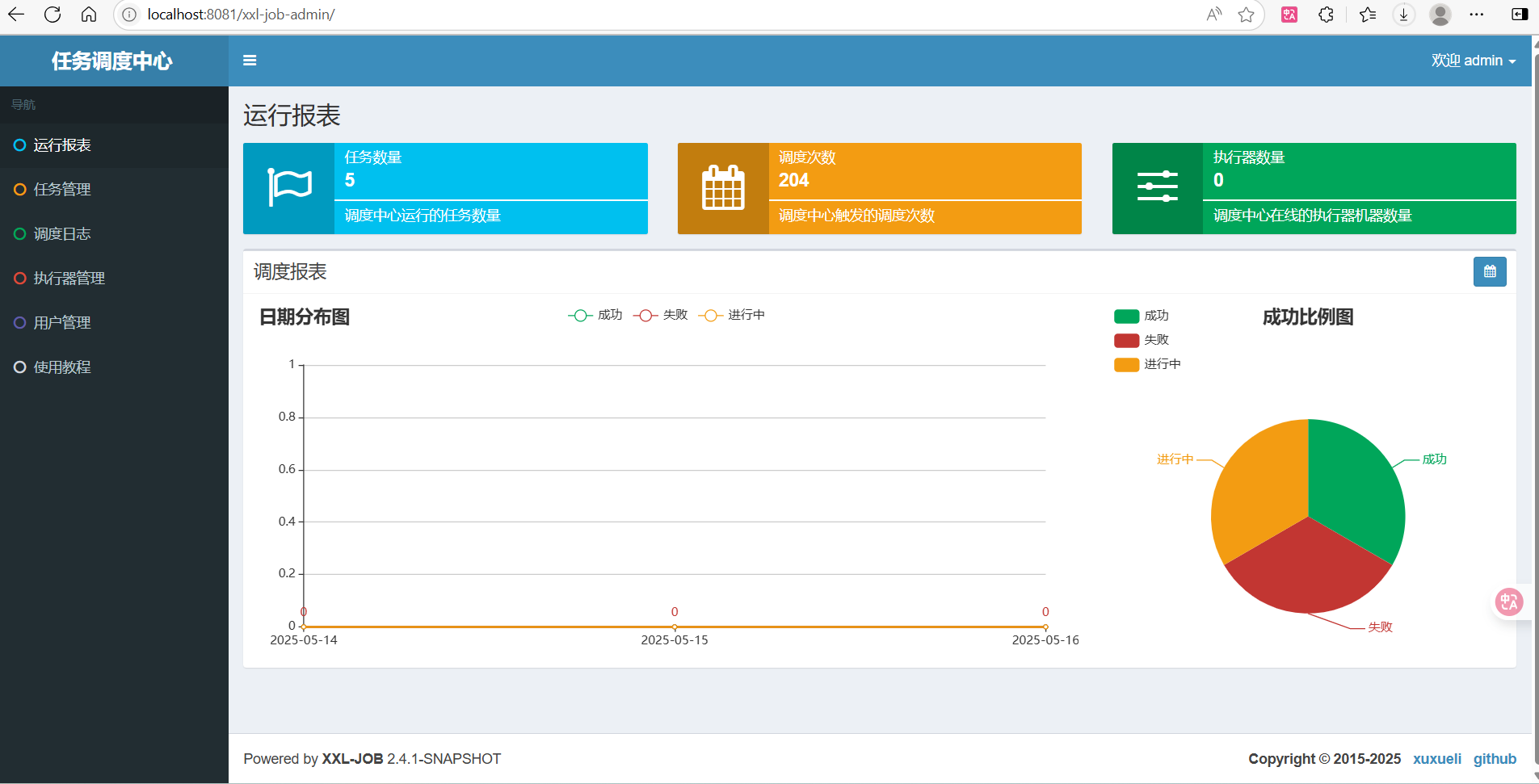Viewport: 1539px width, 784px height.
Task: Click 调度中心运行的任务数量 description text
Action: (x=423, y=216)
